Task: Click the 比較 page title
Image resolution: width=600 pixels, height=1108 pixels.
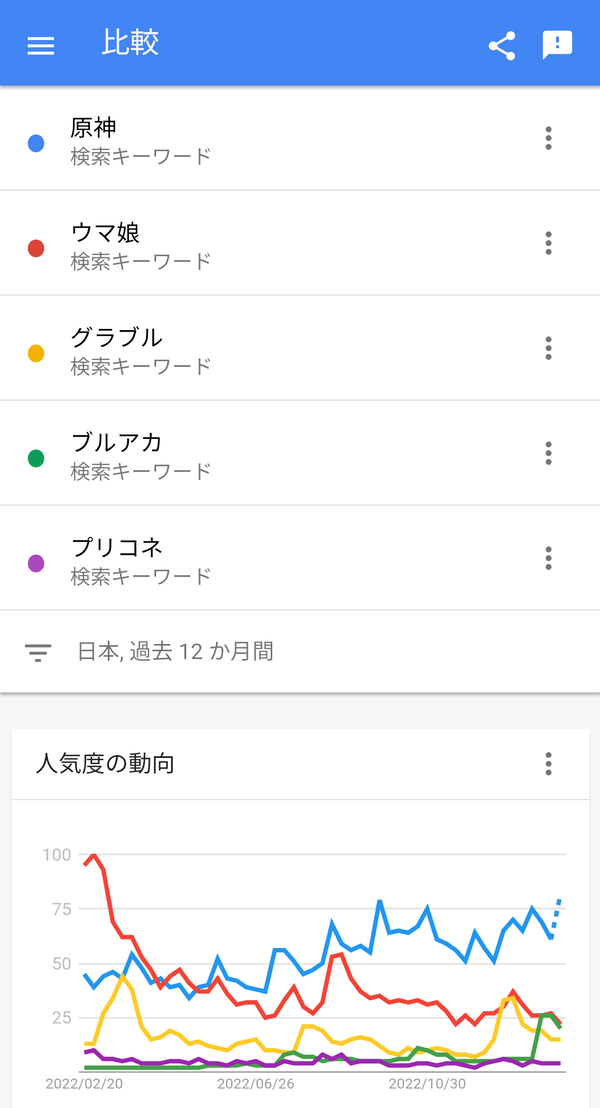Action: [130, 43]
